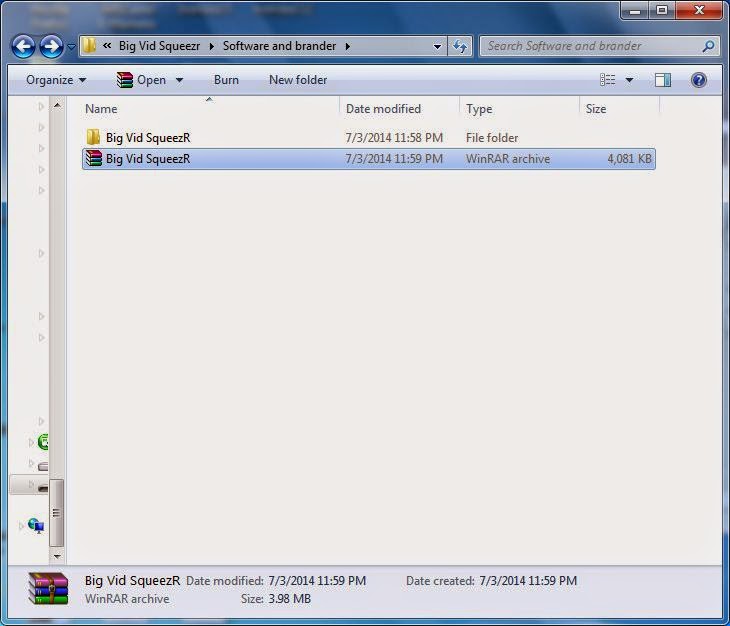Refresh the folder view

coord(460,47)
